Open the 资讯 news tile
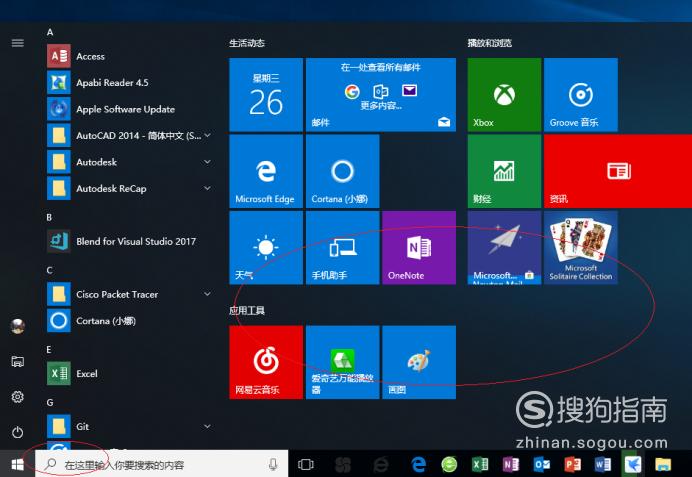The width and height of the screenshot is (692, 477). pyautogui.click(x=618, y=171)
